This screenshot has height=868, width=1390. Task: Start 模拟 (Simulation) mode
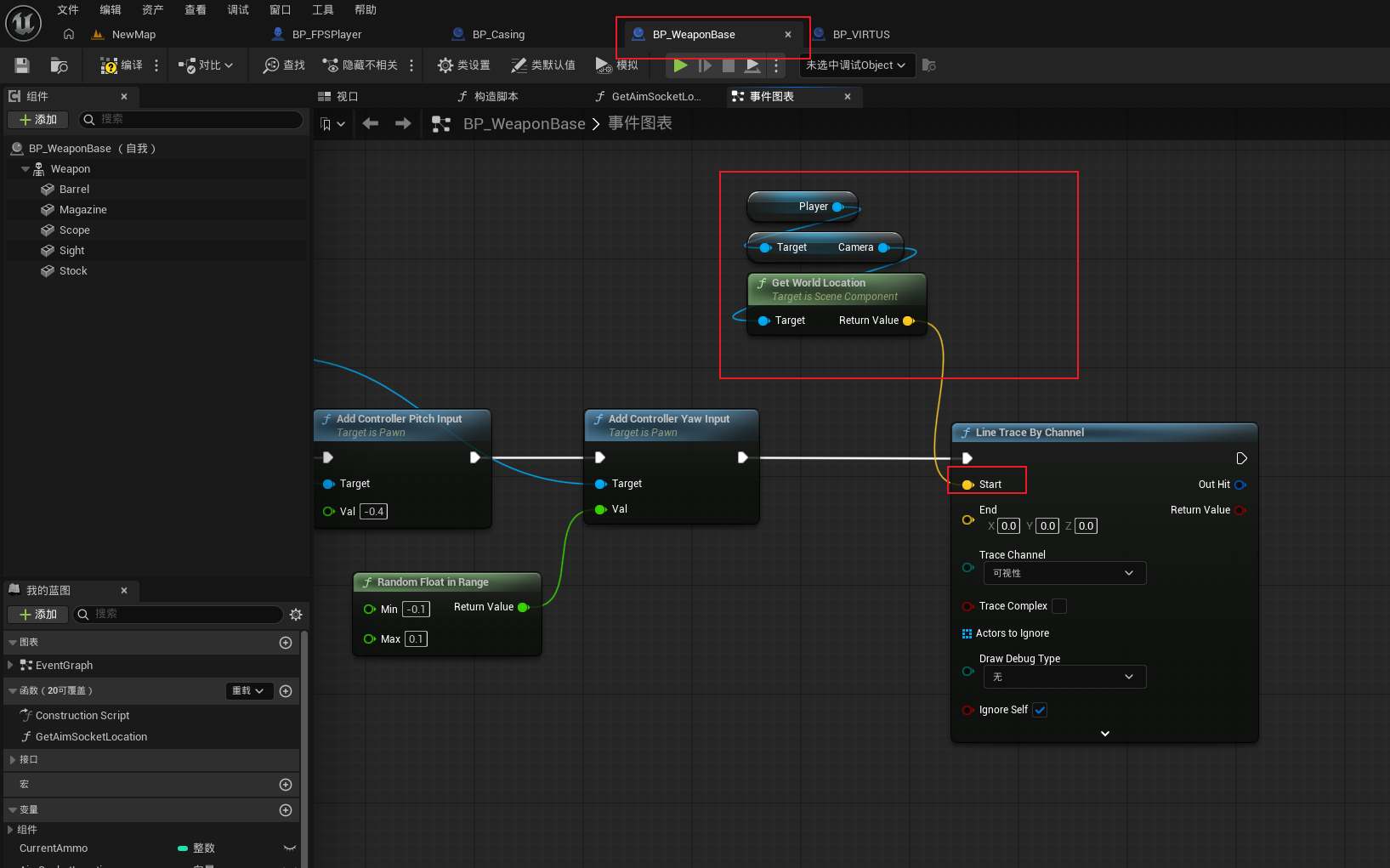pos(617,65)
